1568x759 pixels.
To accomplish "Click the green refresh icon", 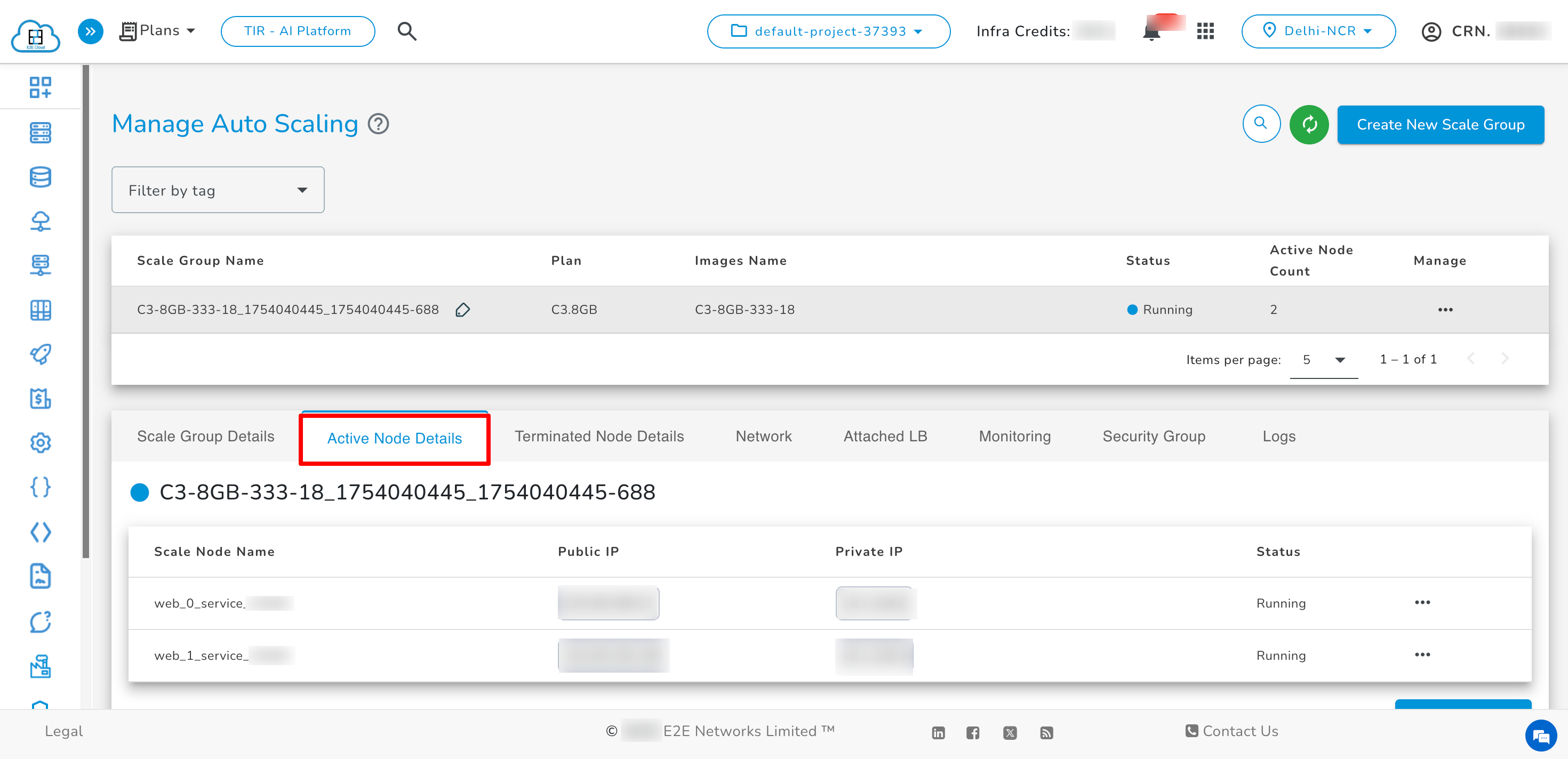I will [1309, 124].
